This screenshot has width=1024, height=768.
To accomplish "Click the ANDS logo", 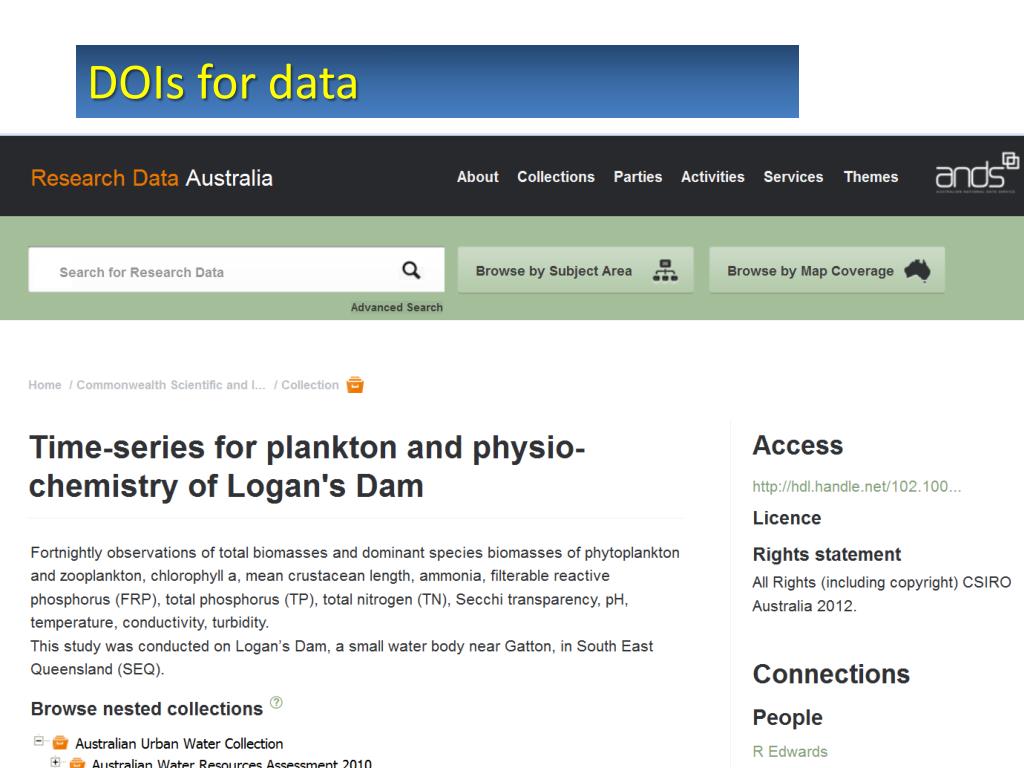I will pos(976,173).
